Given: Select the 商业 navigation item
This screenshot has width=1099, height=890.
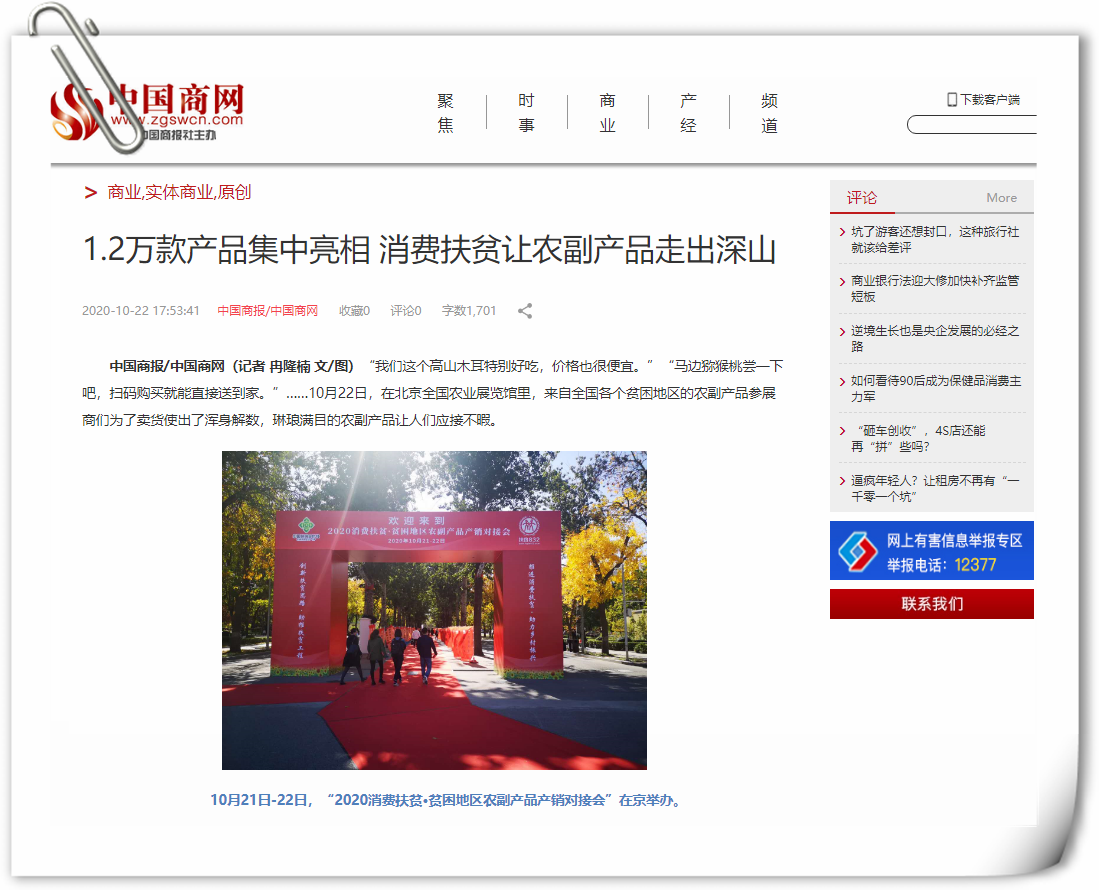Looking at the screenshot, I should [607, 113].
